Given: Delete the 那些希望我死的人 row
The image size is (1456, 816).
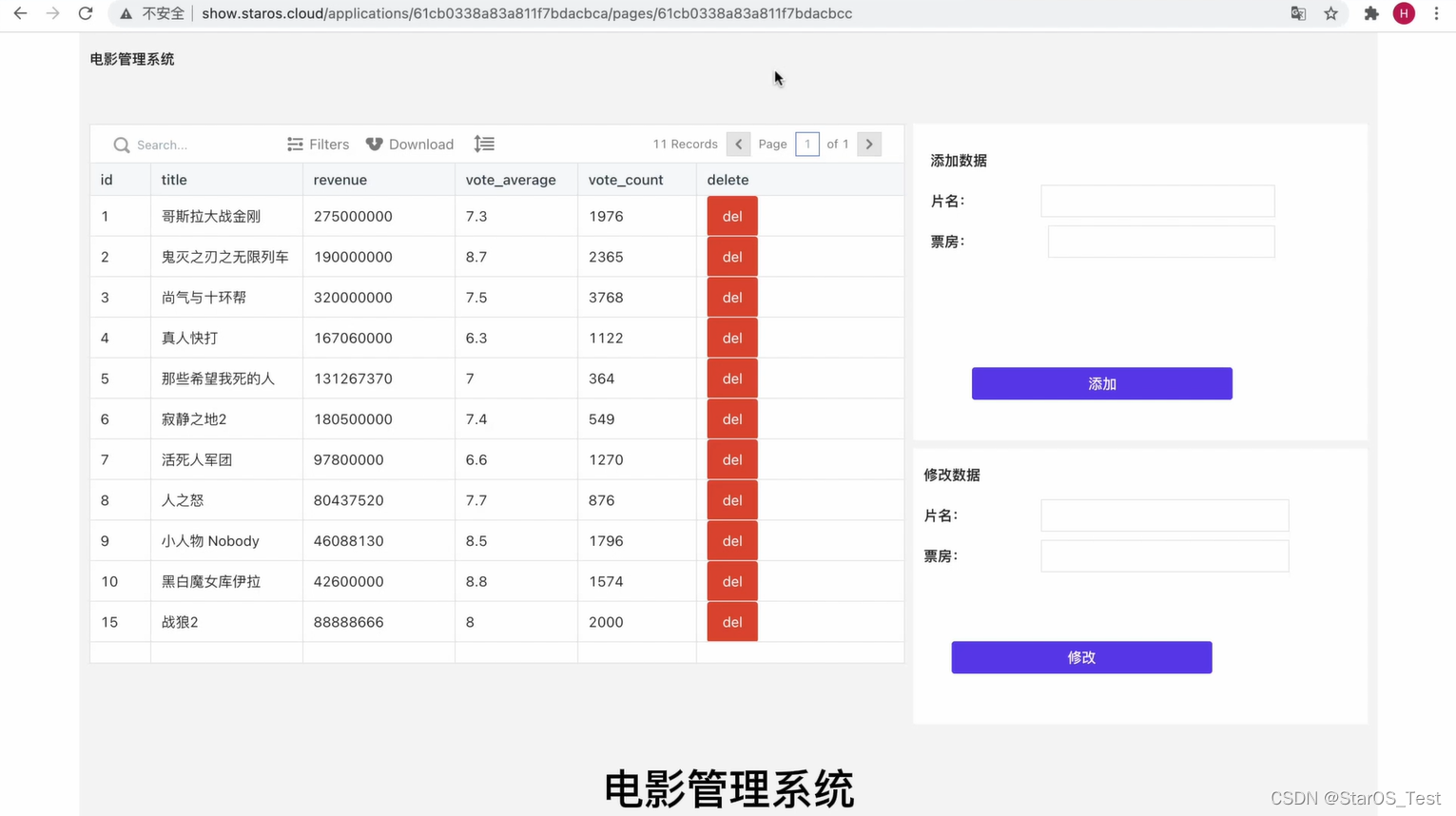Looking at the screenshot, I should [732, 379].
